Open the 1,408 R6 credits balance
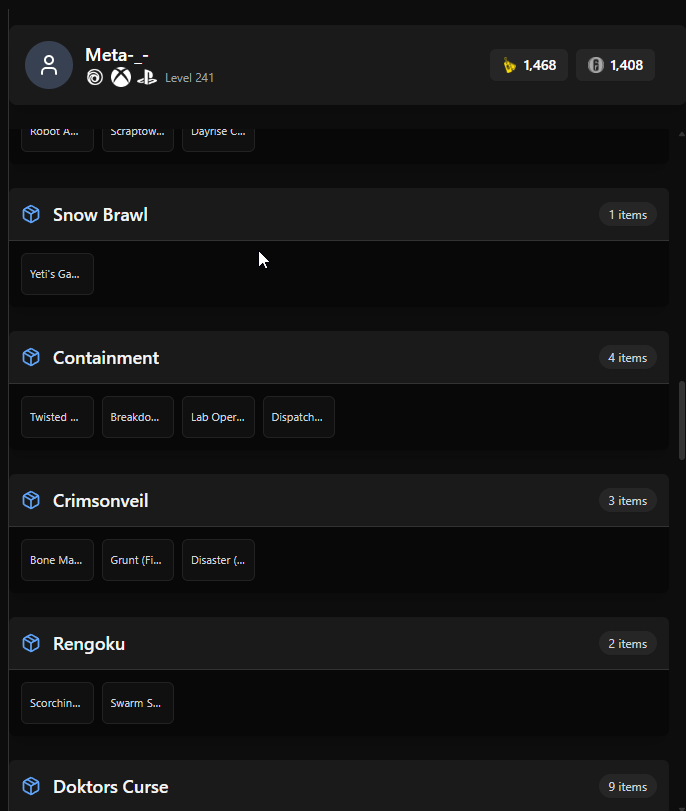This screenshot has height=811, width=686. pos(615,65)
